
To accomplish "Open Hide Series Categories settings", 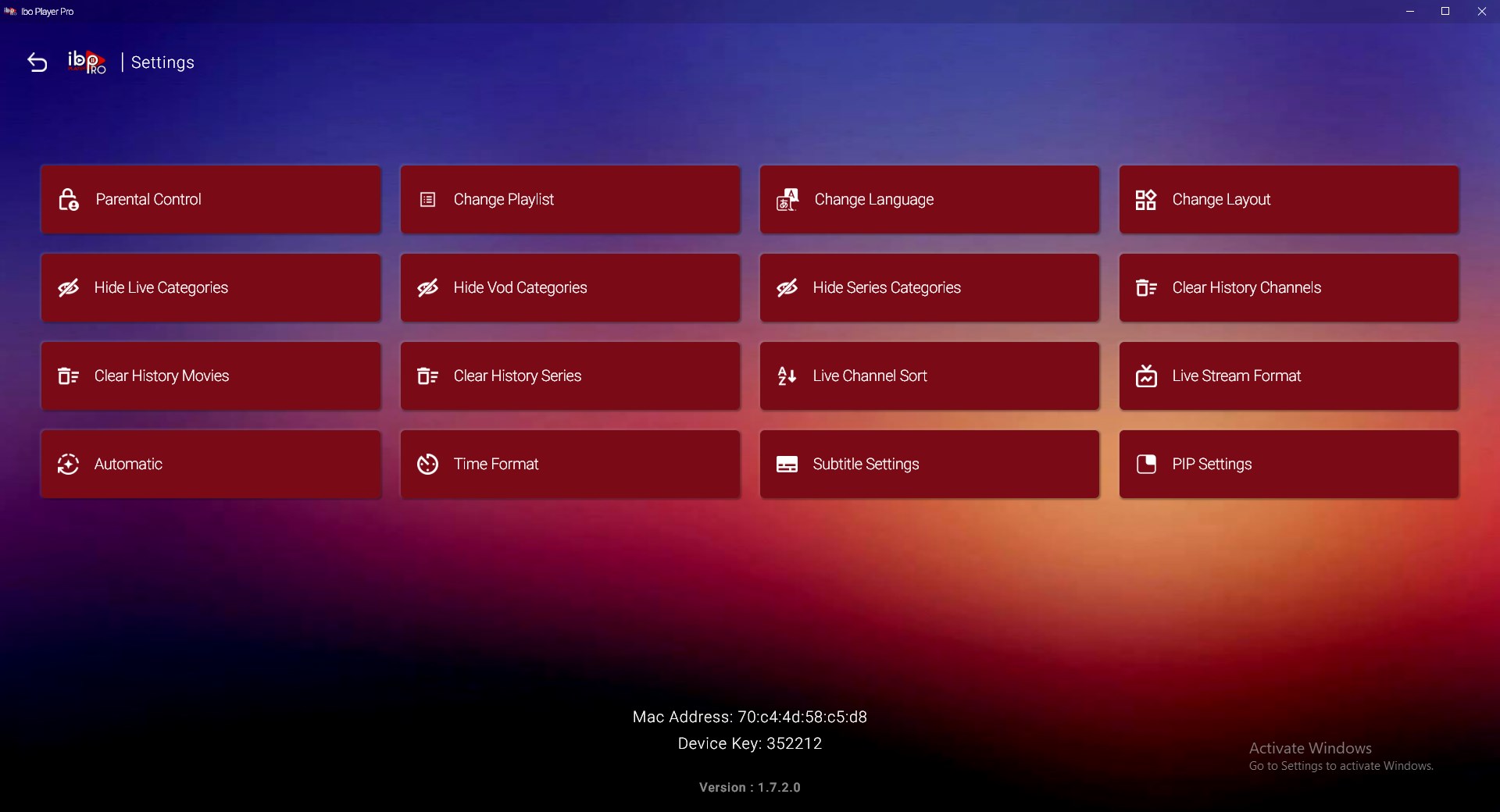I will (929, 287).
